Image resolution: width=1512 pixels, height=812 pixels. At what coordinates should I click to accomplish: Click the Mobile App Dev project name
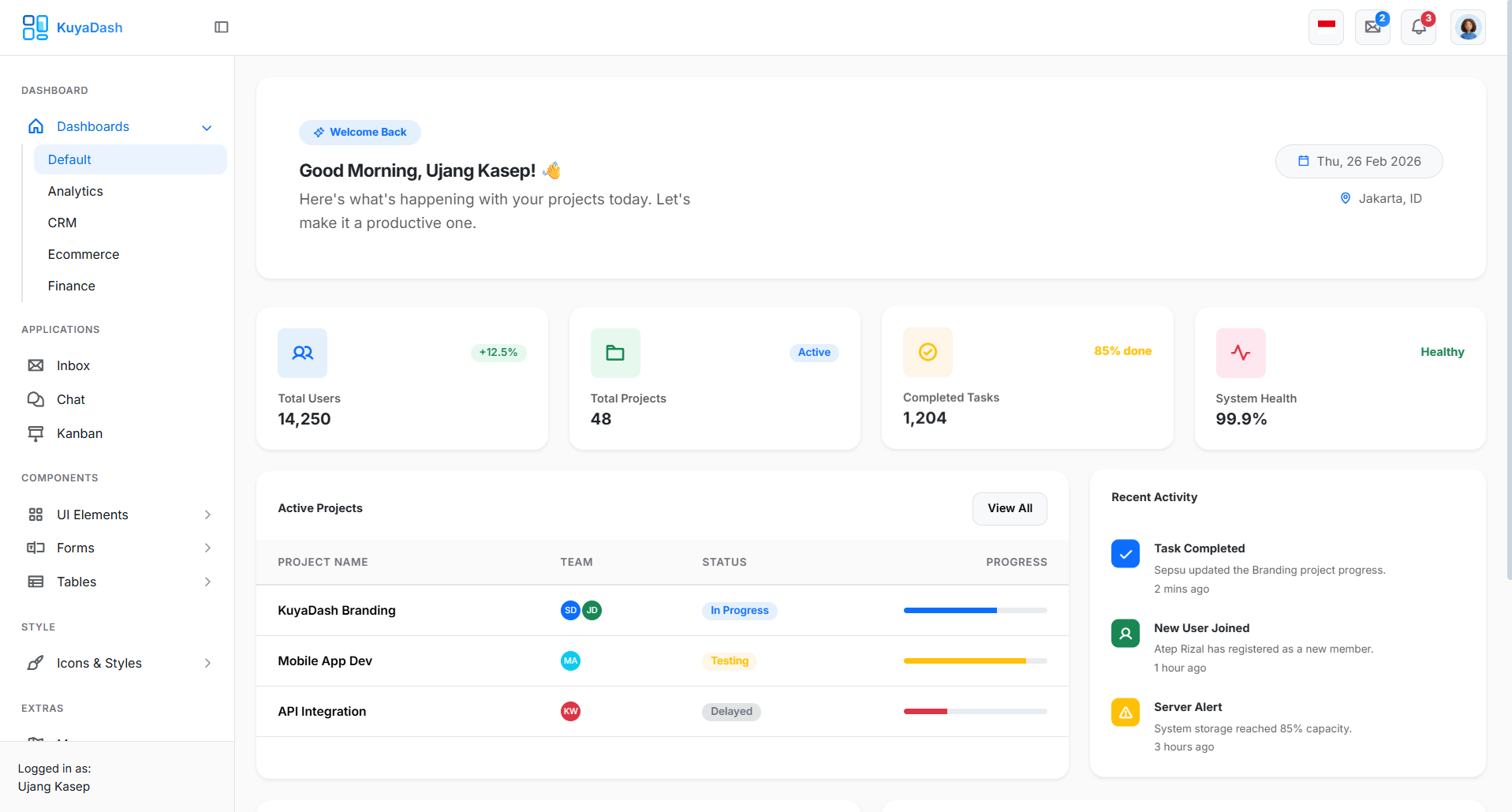[325, 660]
